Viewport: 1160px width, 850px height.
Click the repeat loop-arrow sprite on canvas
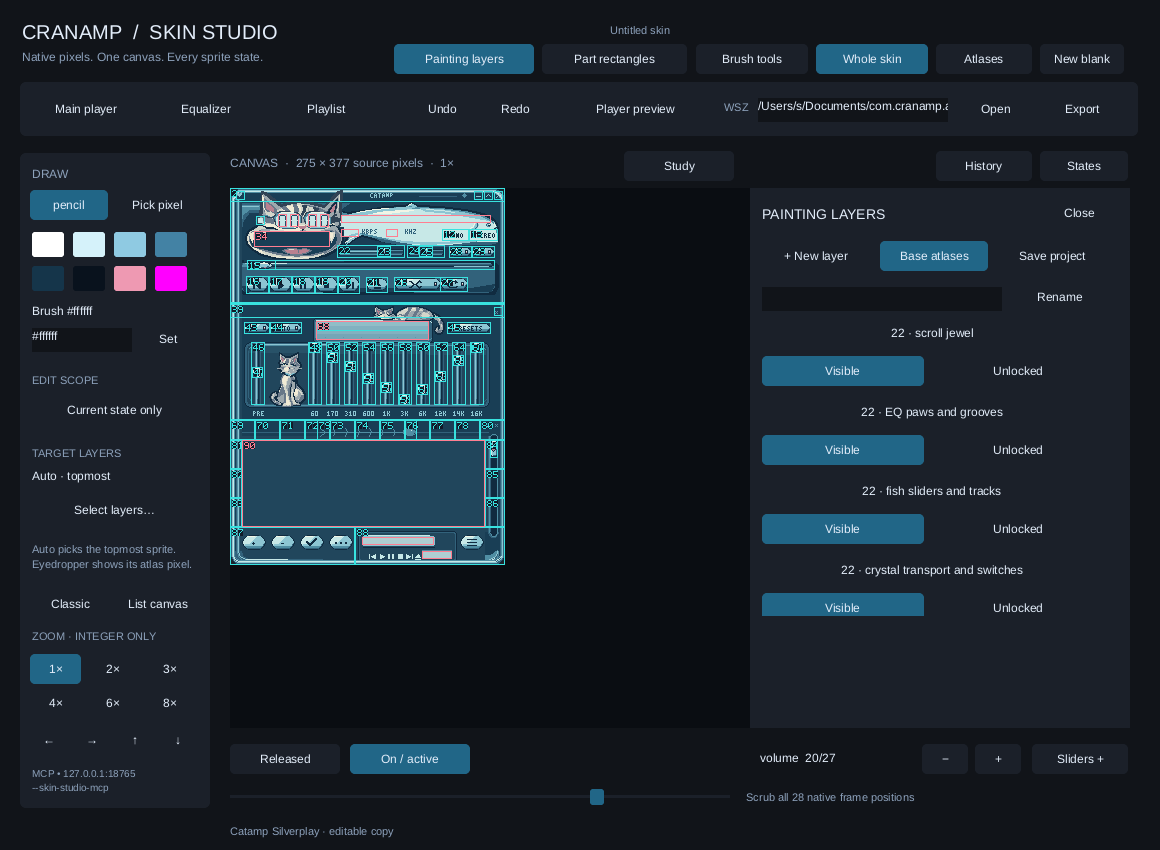click(x=454, y=285)
